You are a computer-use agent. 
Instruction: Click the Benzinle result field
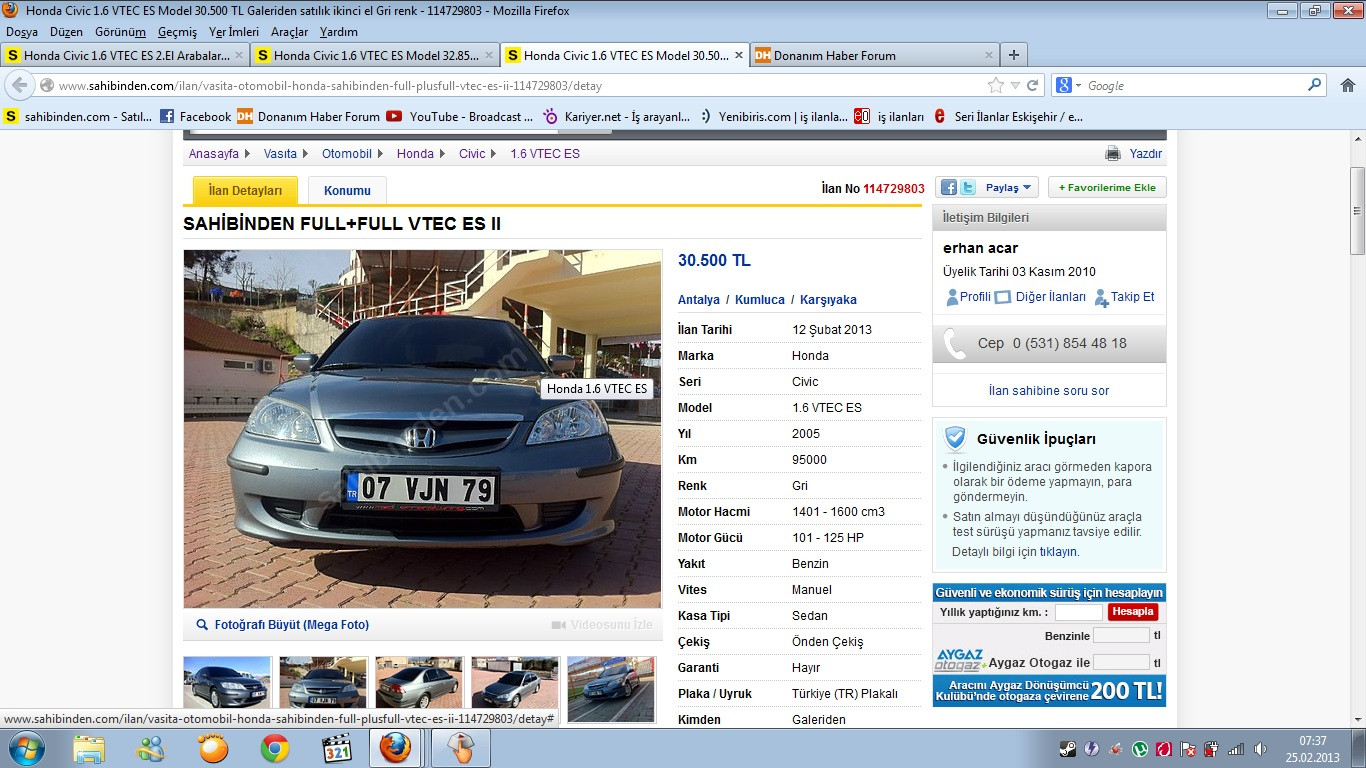[1121, 635]
